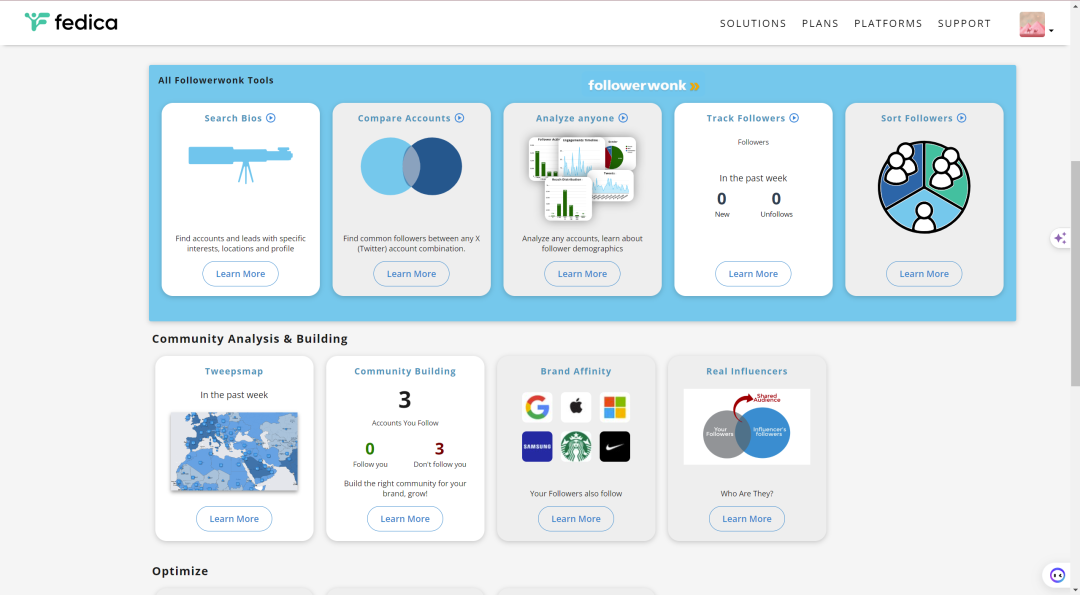Click the Tweepsmap world map thumbnail
The image size is (1080, 595).
[x=234, y=451]
